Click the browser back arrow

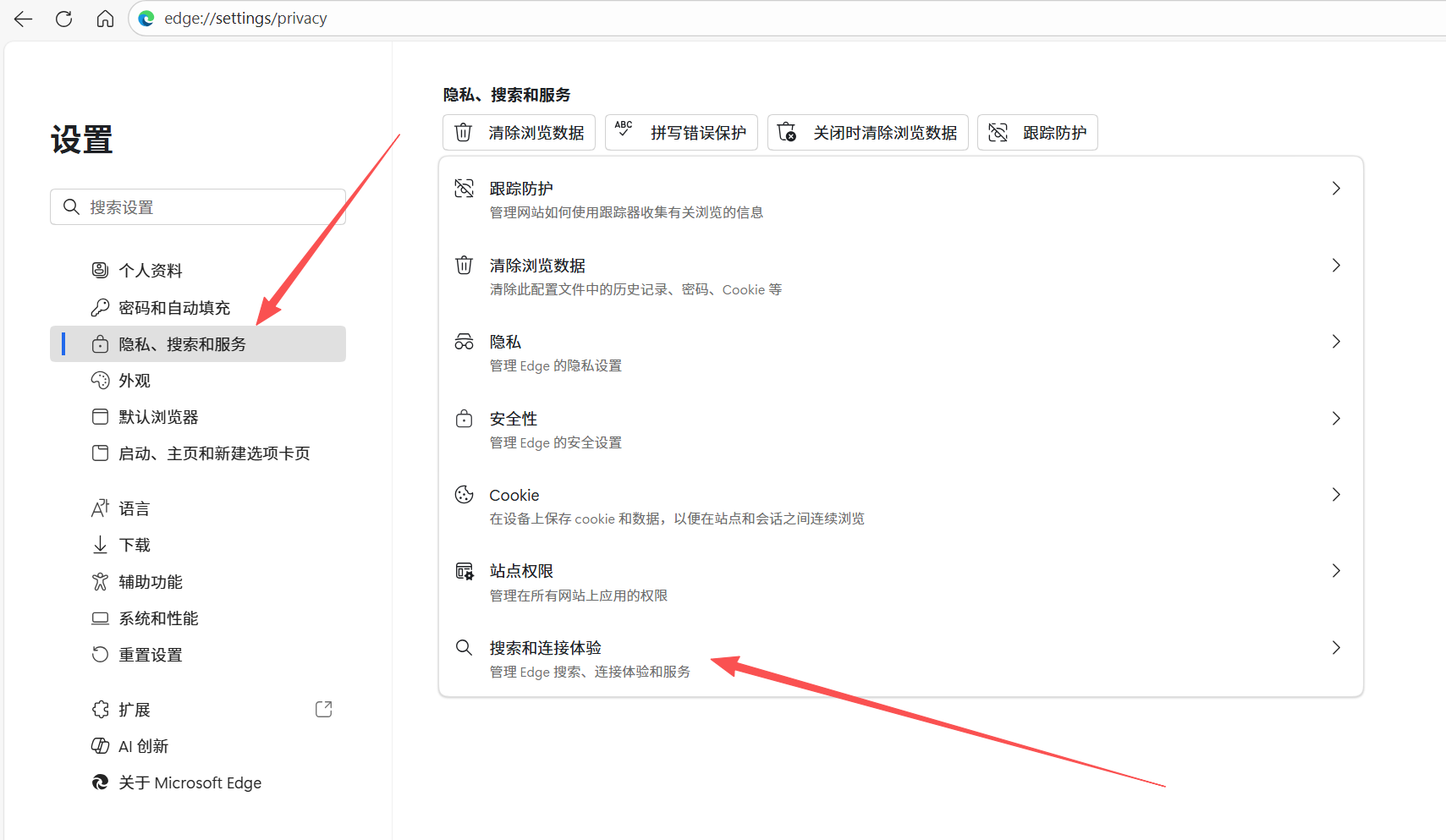pos(23,19)
